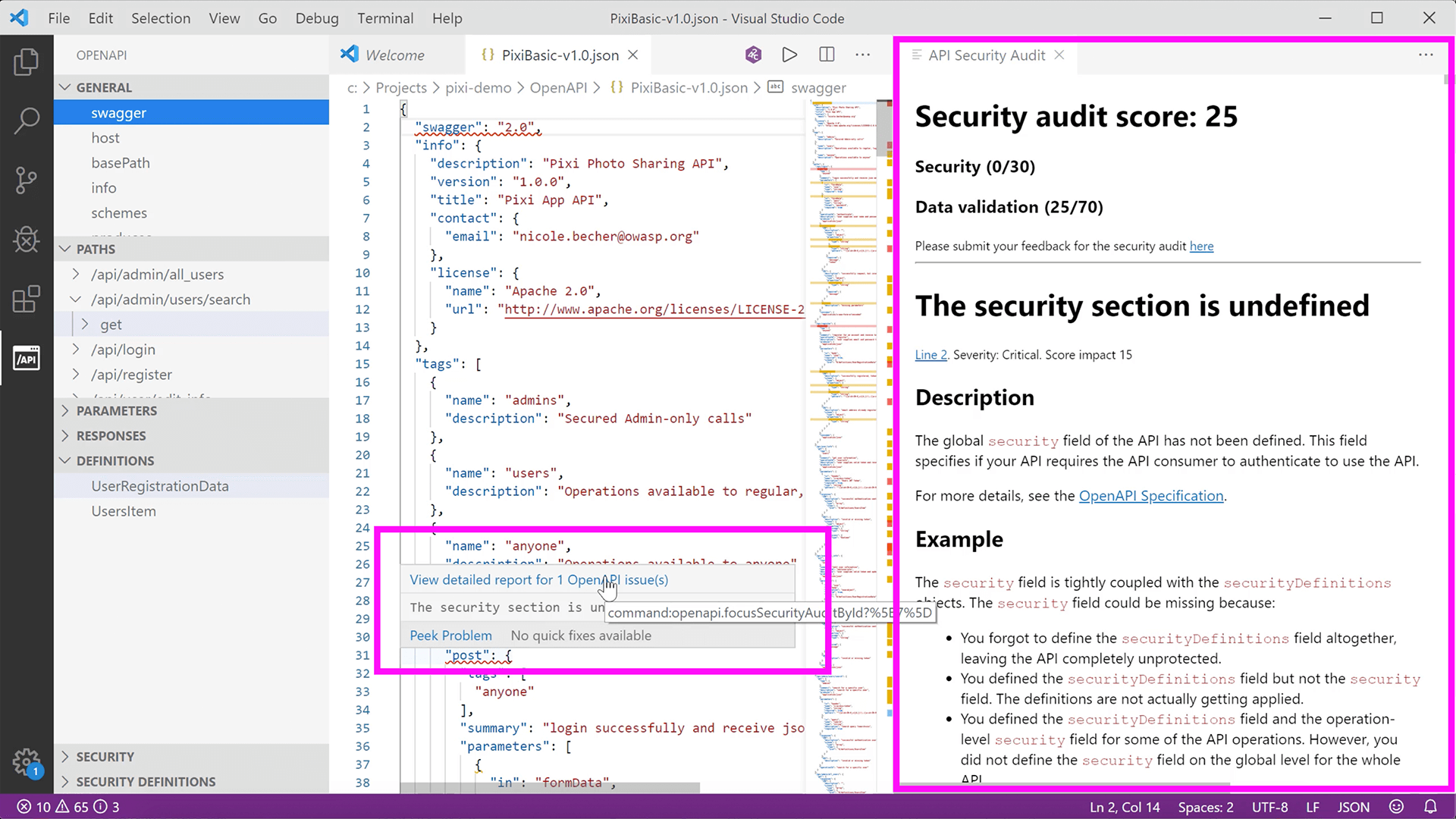Click UTF-8 encoding in status bar
Screen dimensions: 1456x819
[1269, 807]
